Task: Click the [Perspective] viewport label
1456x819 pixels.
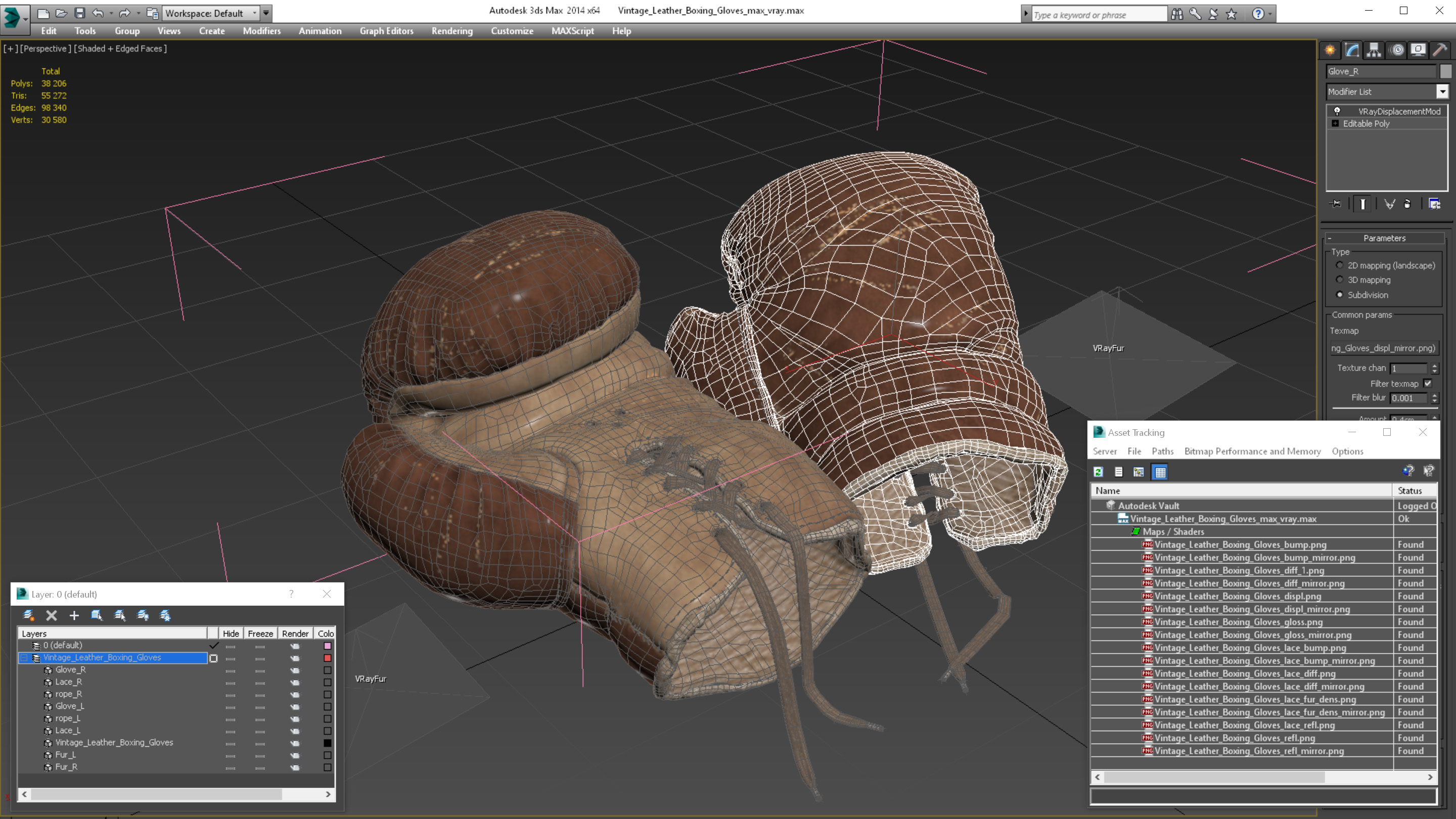Action: pyautogui.click(x=45, y=49)
